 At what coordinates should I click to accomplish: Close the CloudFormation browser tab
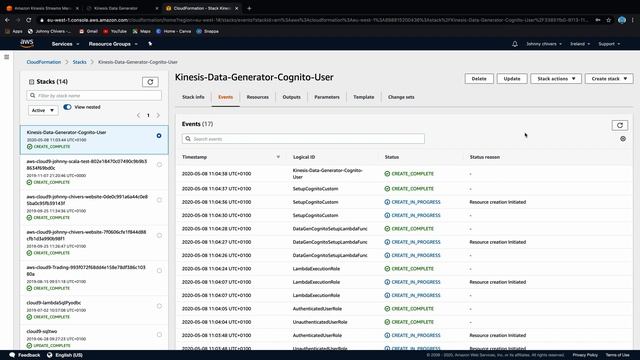236,8
